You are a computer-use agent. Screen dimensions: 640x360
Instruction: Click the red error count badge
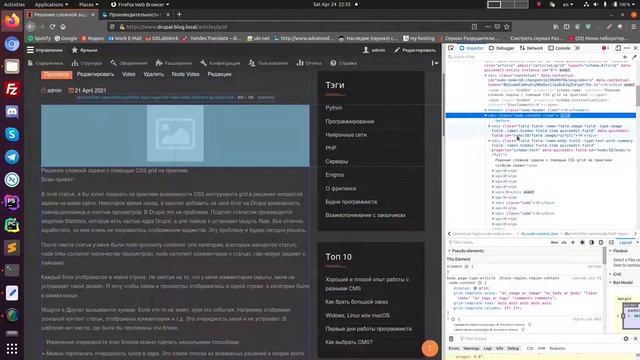(x=605, y=48)
